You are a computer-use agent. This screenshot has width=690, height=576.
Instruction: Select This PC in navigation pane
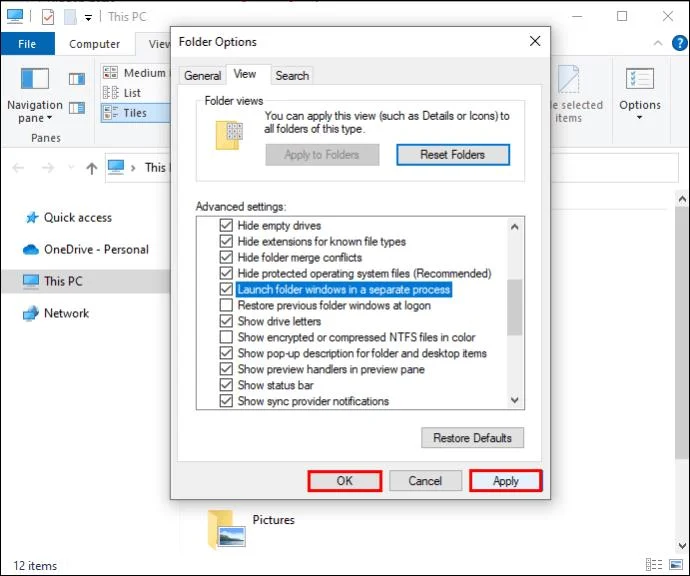(63, 281)
